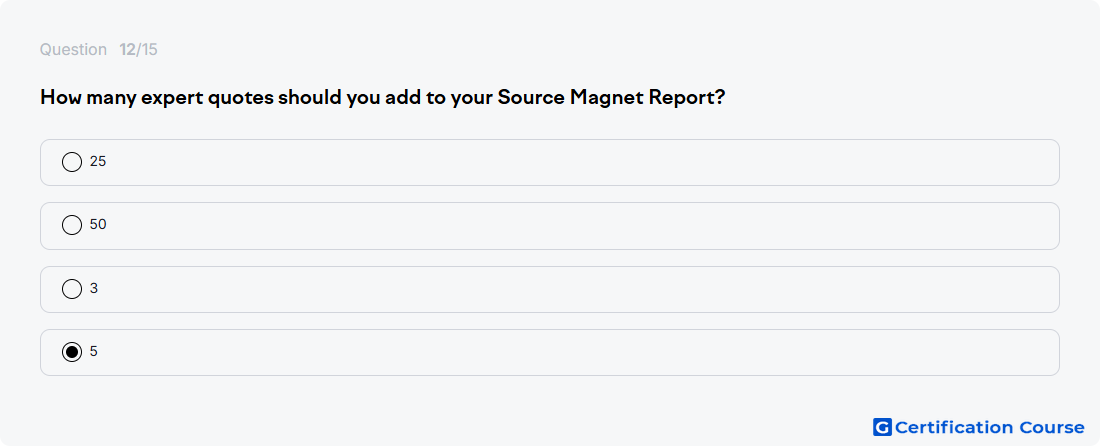Click the number label 5 option text

[94, 352]
